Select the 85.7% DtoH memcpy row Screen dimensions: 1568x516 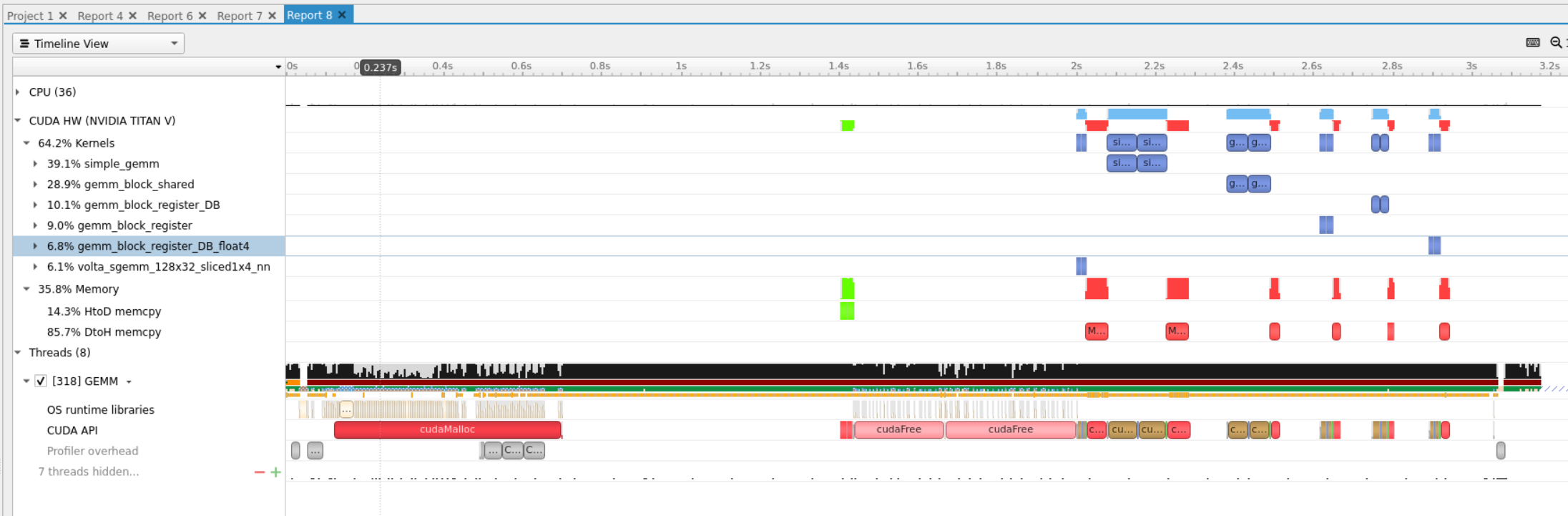pos(104,332)
